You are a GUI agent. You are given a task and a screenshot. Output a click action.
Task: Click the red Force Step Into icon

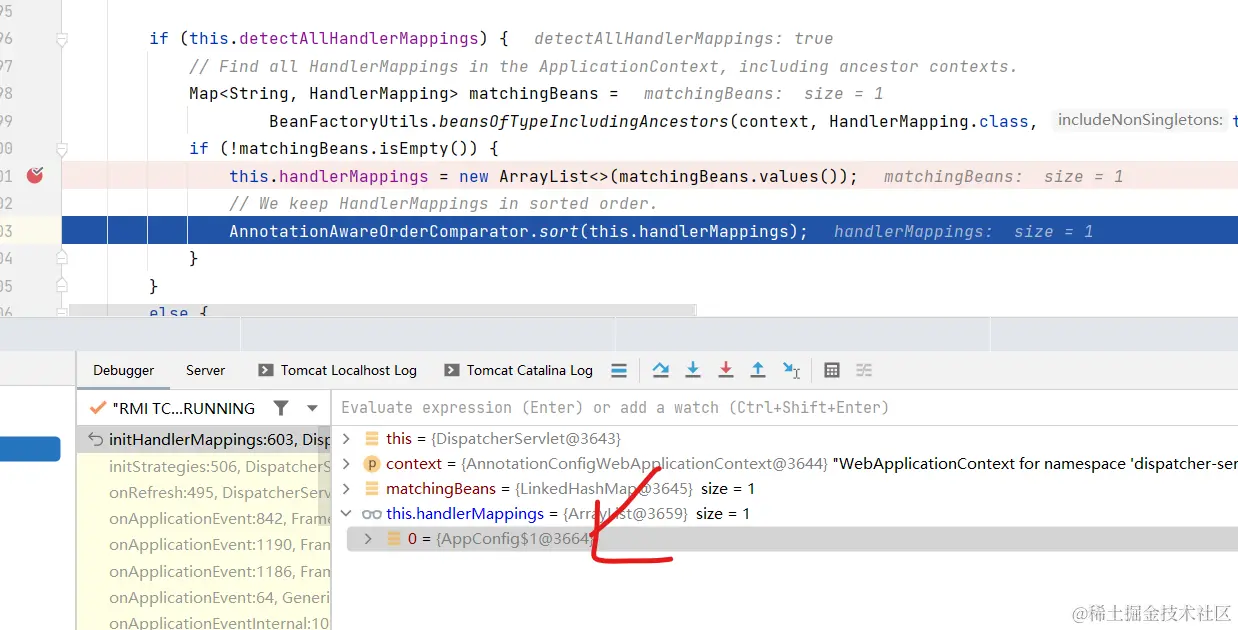[726, 370]
